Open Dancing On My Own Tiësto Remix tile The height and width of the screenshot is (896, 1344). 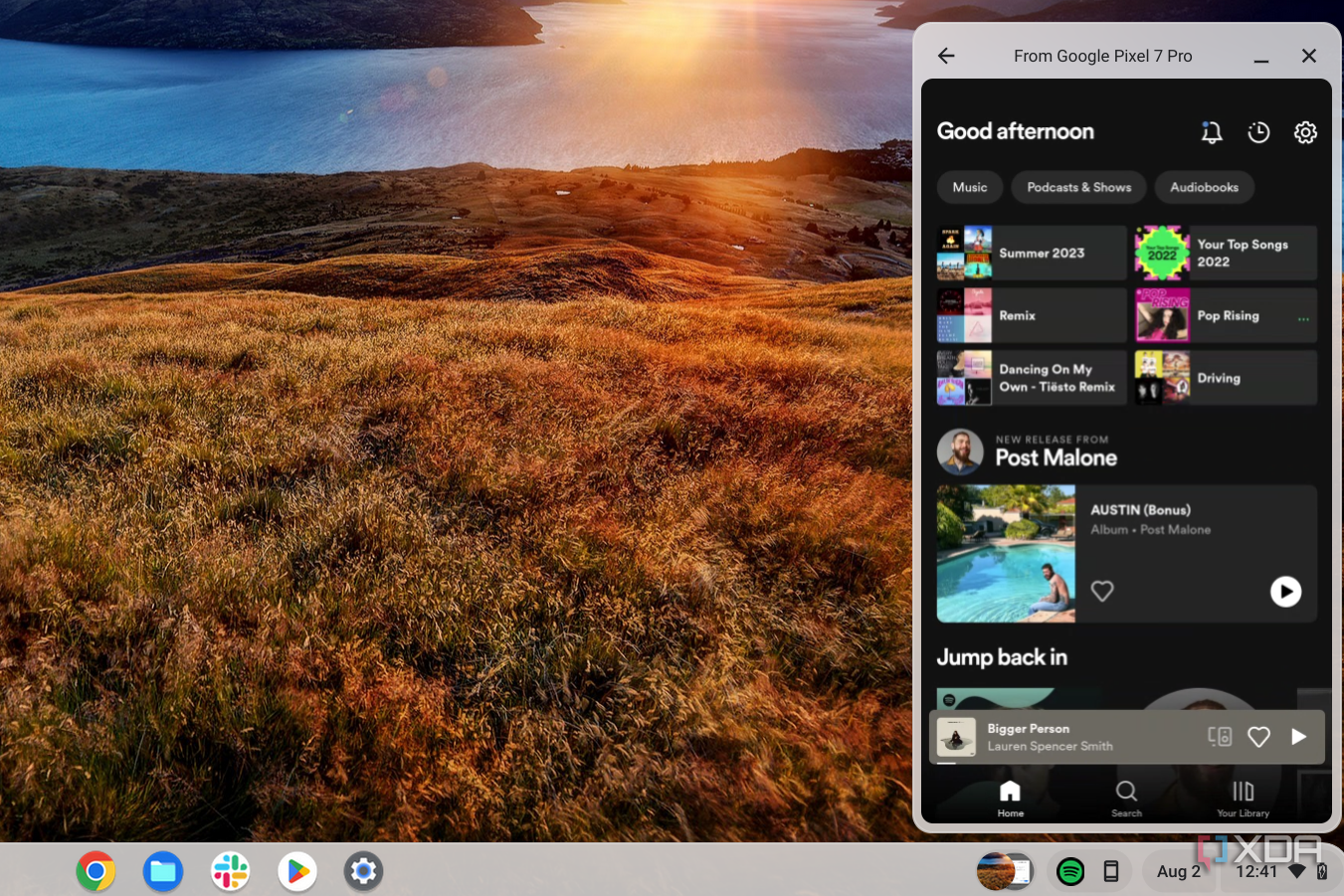coord(1032,378)
